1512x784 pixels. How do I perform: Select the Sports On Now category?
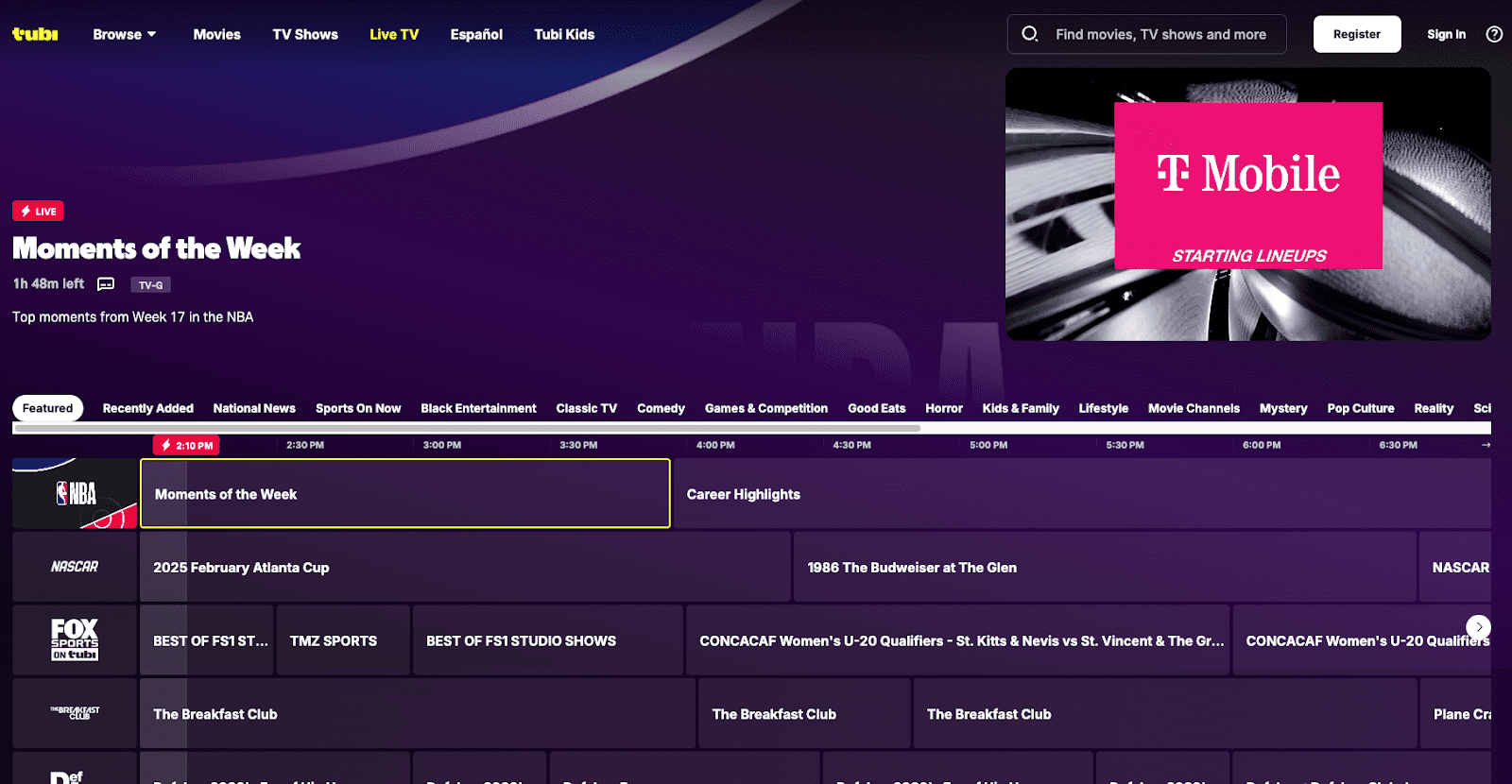coord(358,408)
